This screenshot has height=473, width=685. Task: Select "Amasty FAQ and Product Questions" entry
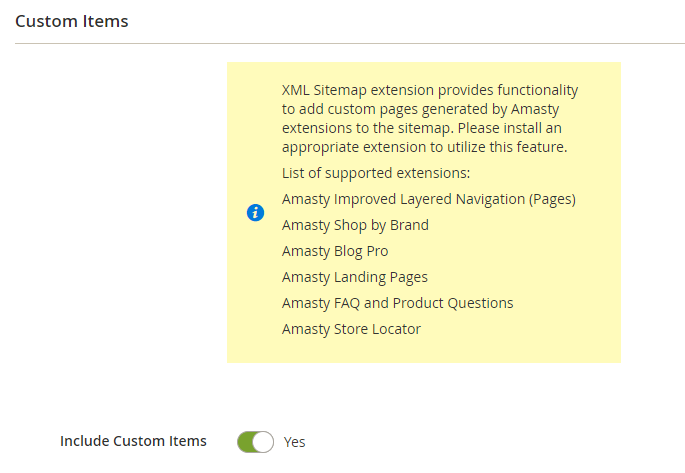coord(398,303)
